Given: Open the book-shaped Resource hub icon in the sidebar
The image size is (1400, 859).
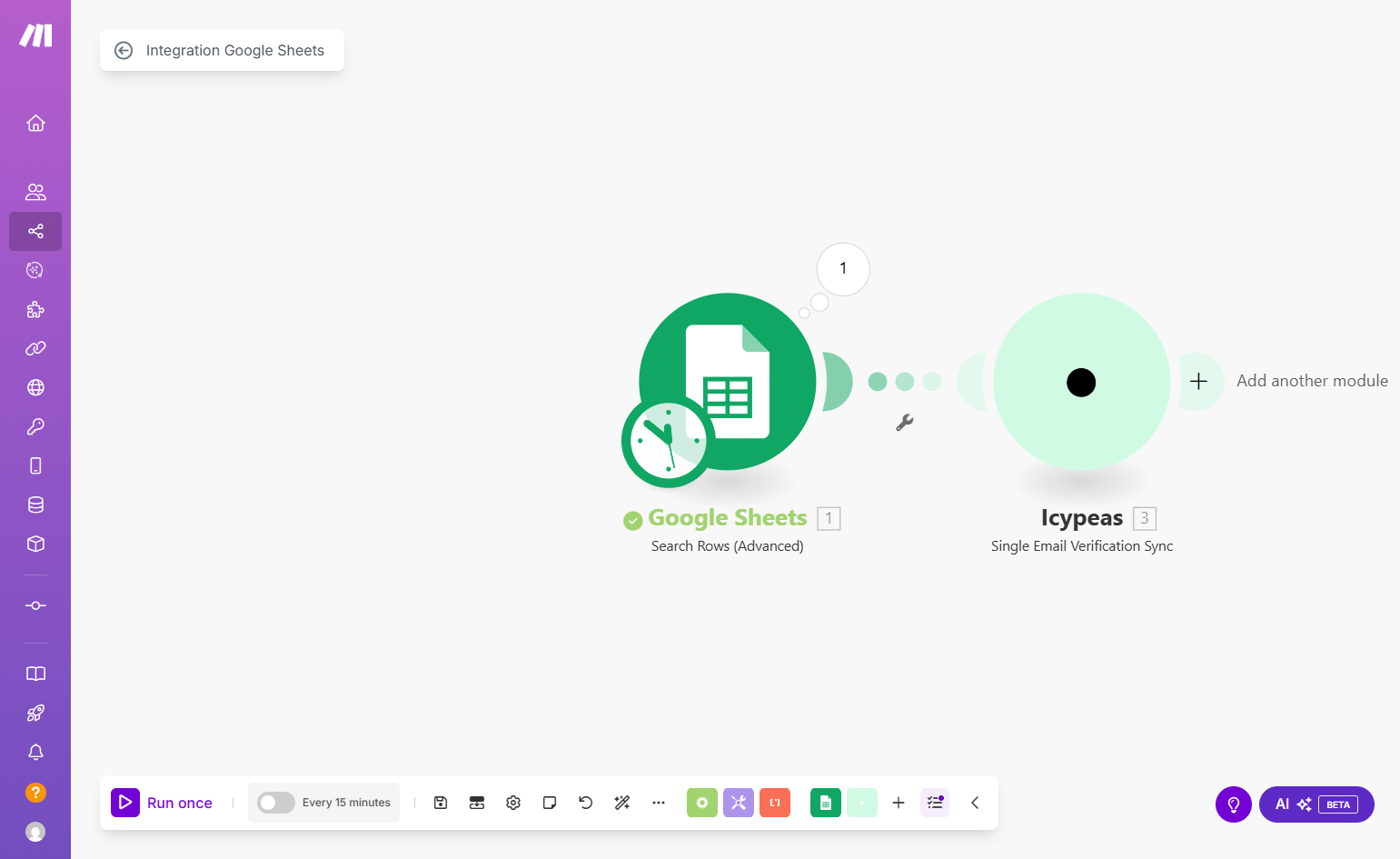Looking at the screenshot, I should click(35, 674).
